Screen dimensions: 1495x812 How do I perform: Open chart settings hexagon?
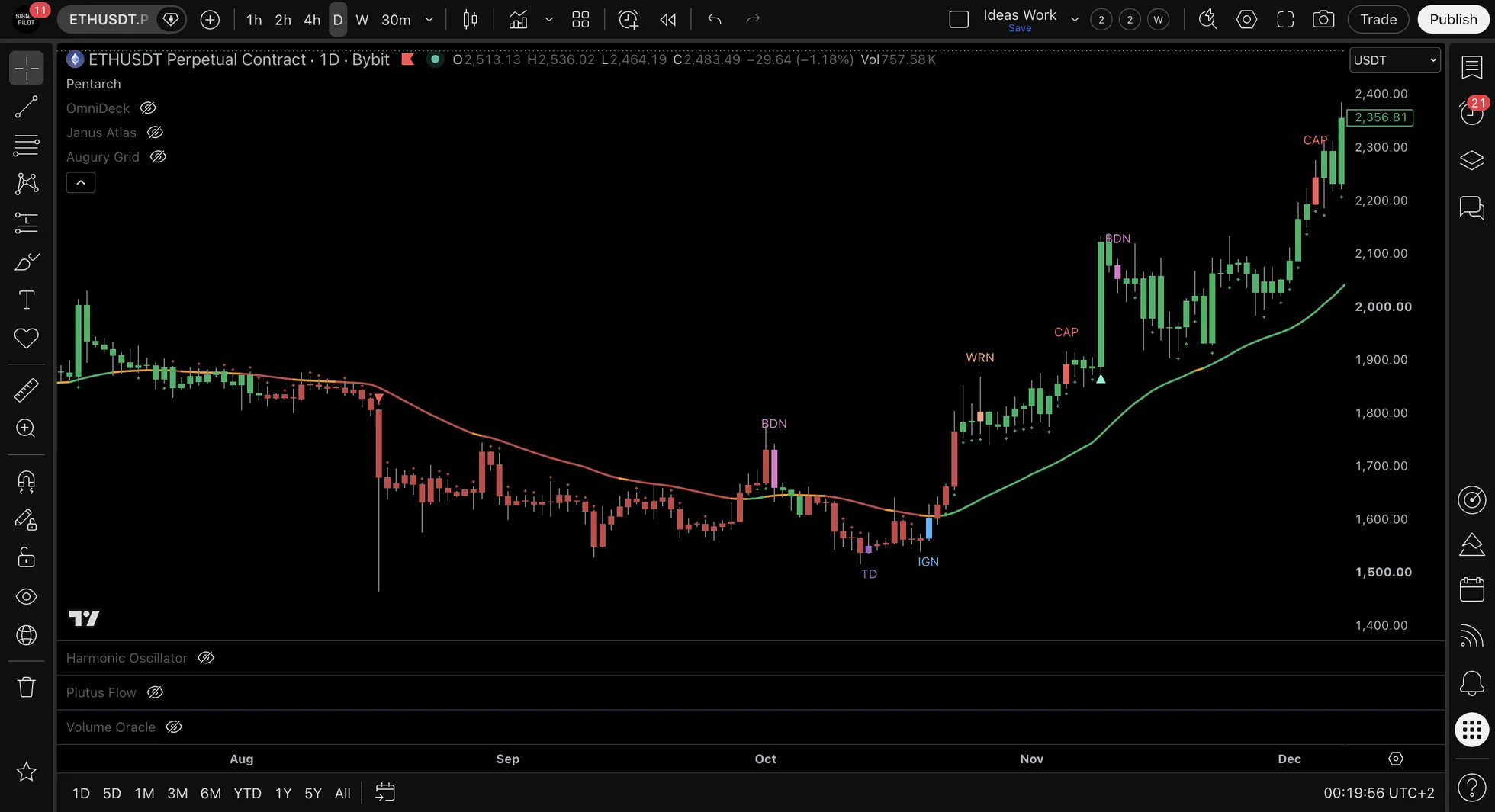[1246, 20]
